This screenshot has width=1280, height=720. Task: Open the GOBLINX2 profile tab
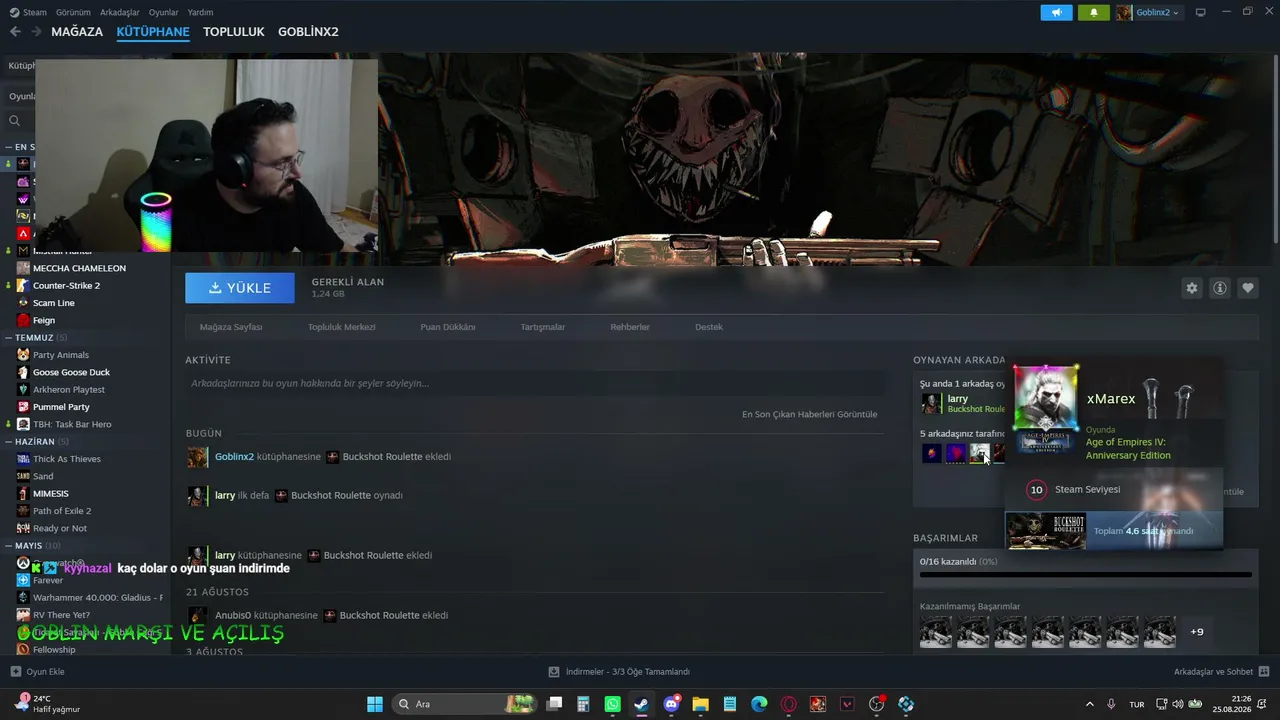308,32
